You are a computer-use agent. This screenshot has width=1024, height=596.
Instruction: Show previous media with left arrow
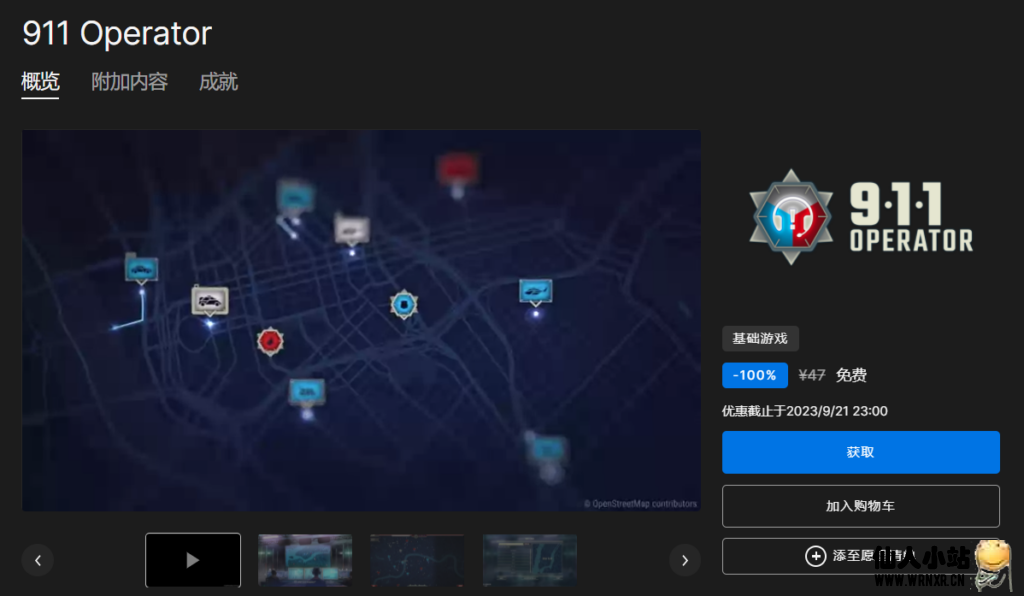(x=38, y=560)
